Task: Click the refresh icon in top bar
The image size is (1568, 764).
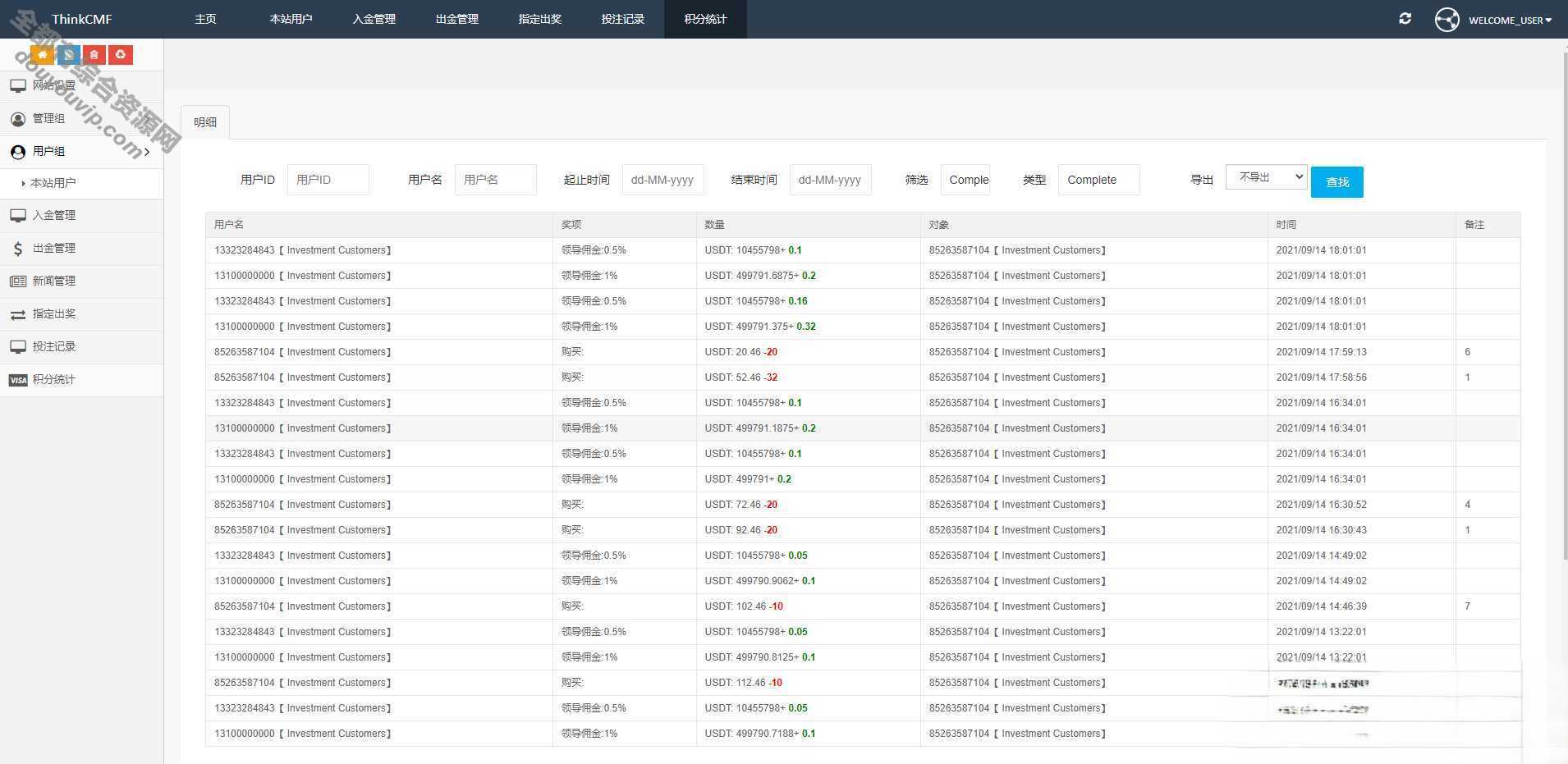Action: [1405, 18]
